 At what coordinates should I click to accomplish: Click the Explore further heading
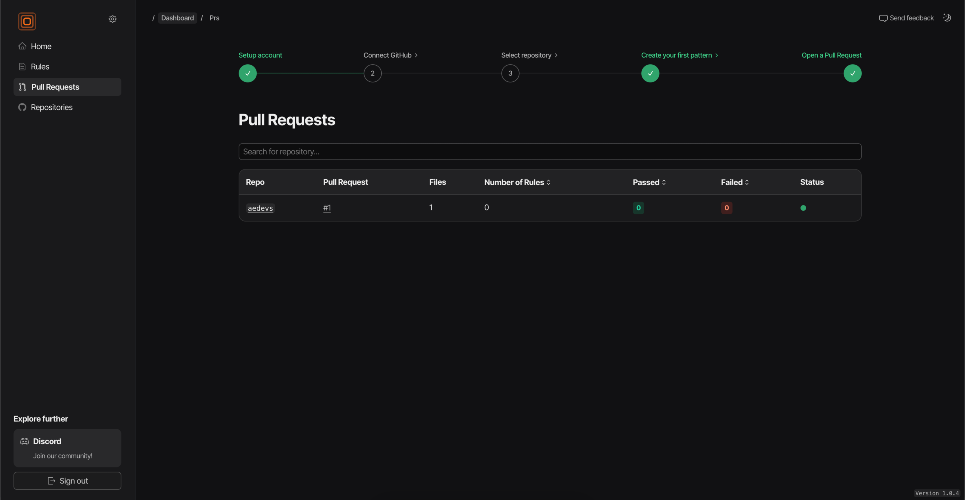click(41, 419)
